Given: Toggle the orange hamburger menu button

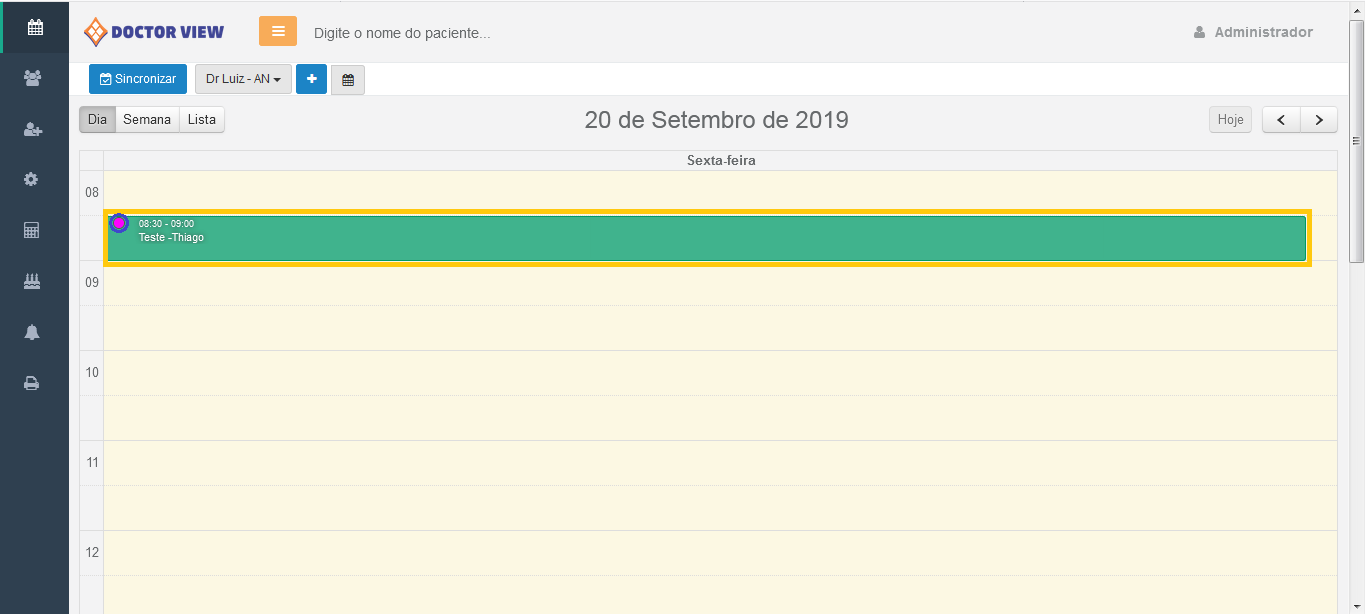Looking at the screenshot, I should 278,31.
